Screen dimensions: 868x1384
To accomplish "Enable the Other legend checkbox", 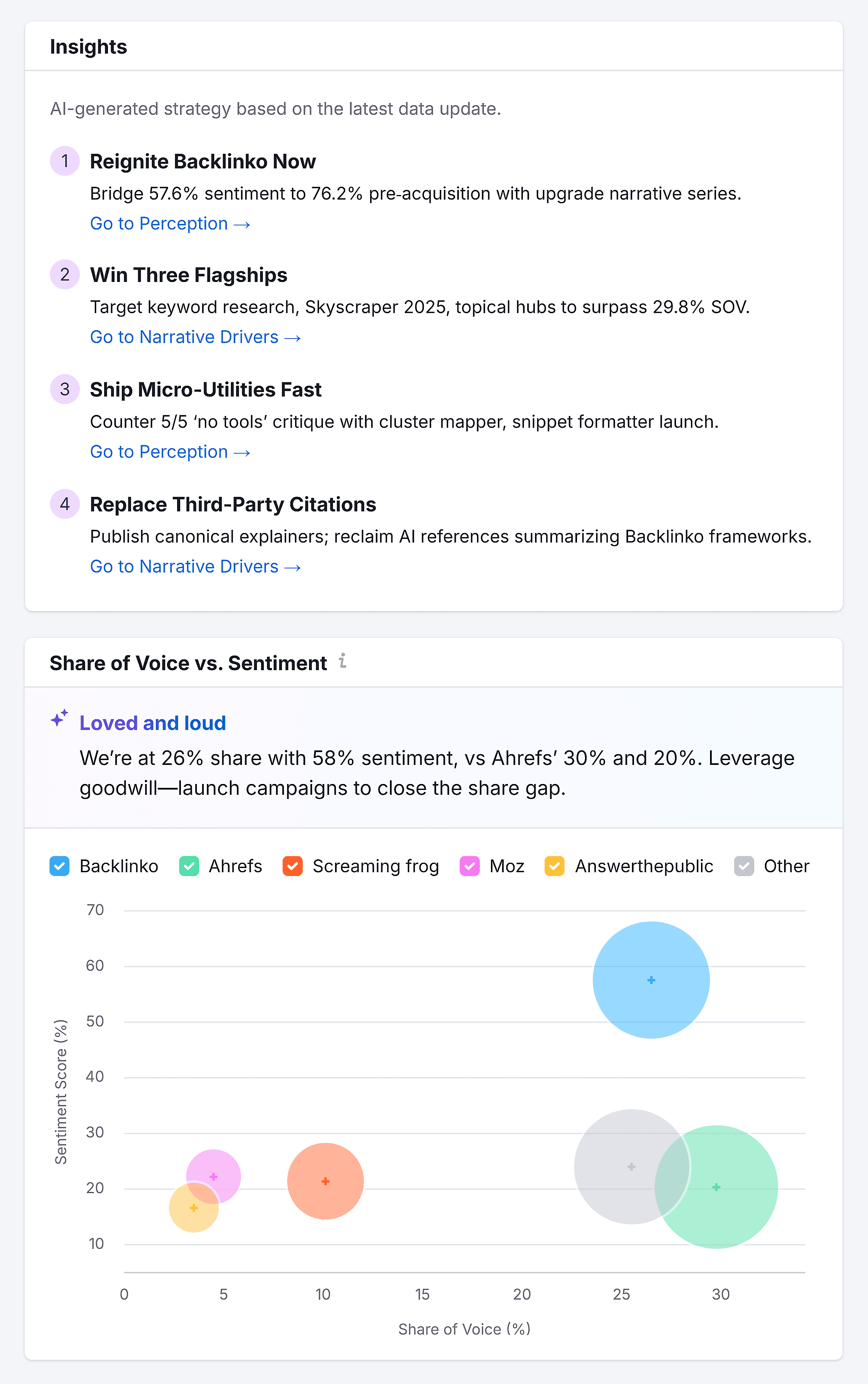I will tap(744, 866).
